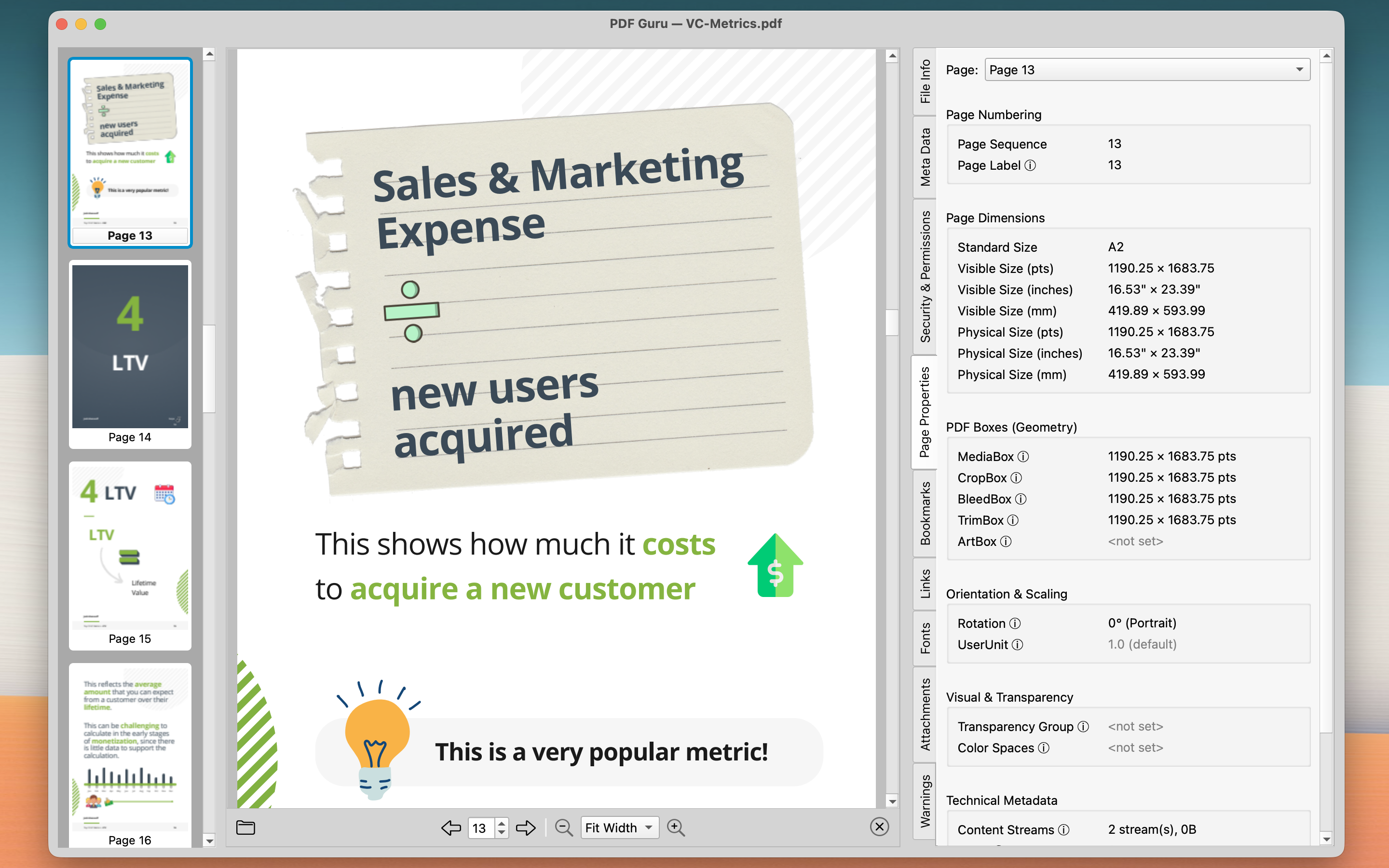Go to previous page arrow
Screen dimensions: 1389x868
pos(451,827)
